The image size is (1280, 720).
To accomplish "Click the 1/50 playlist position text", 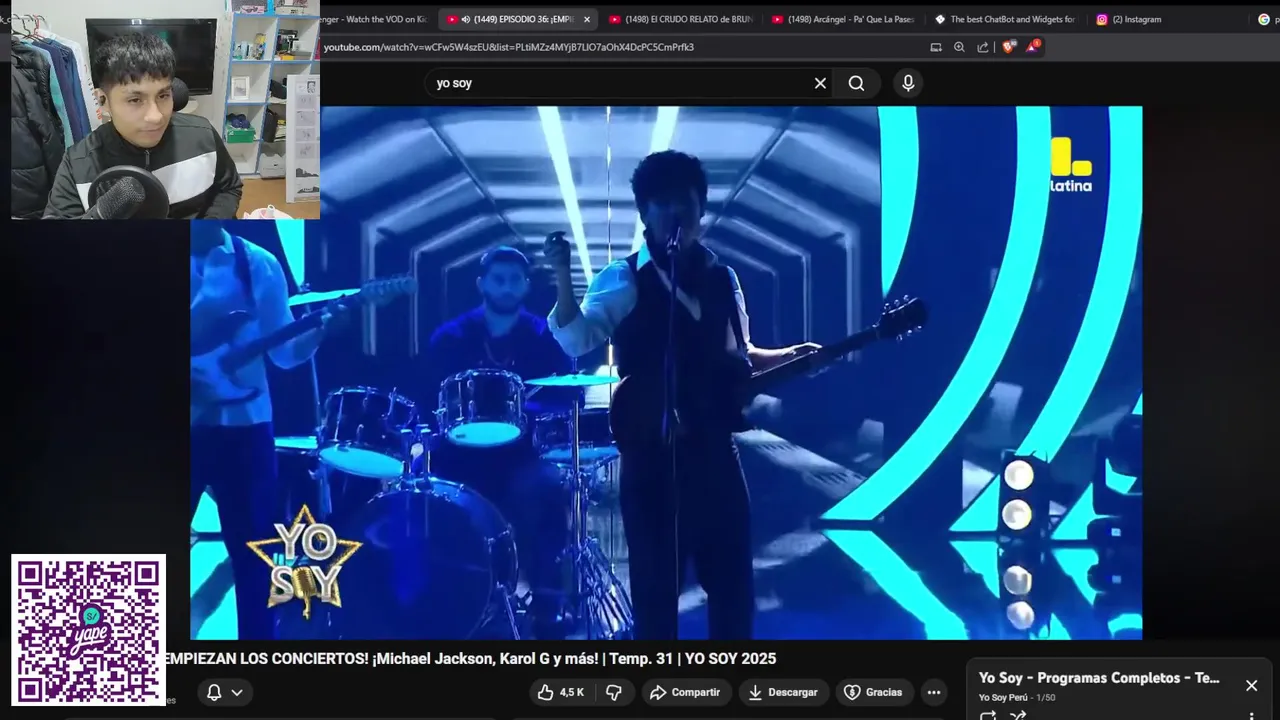I will coord(1045,697).
